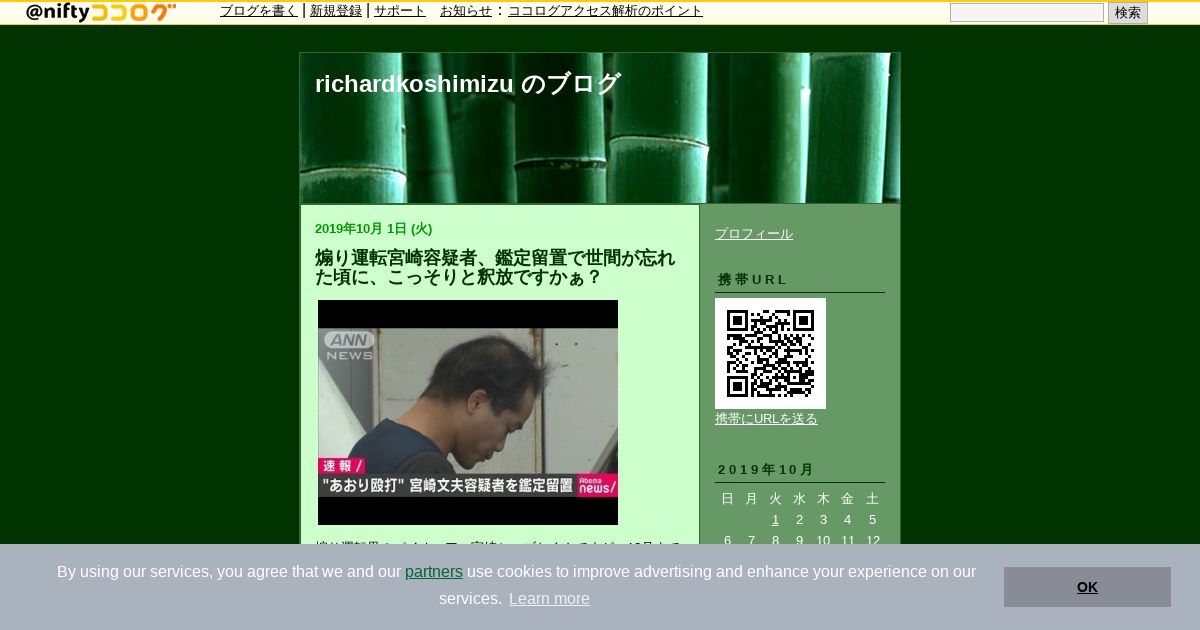Screen dimensions: 1200x630
Task: Click the 検索 search button
Action: 1128,12
